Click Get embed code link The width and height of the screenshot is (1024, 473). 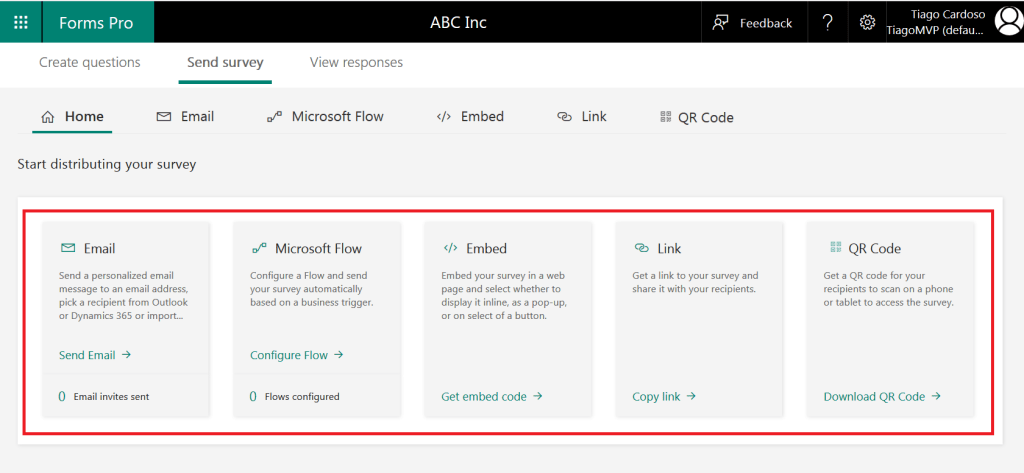tap(491, 396)
